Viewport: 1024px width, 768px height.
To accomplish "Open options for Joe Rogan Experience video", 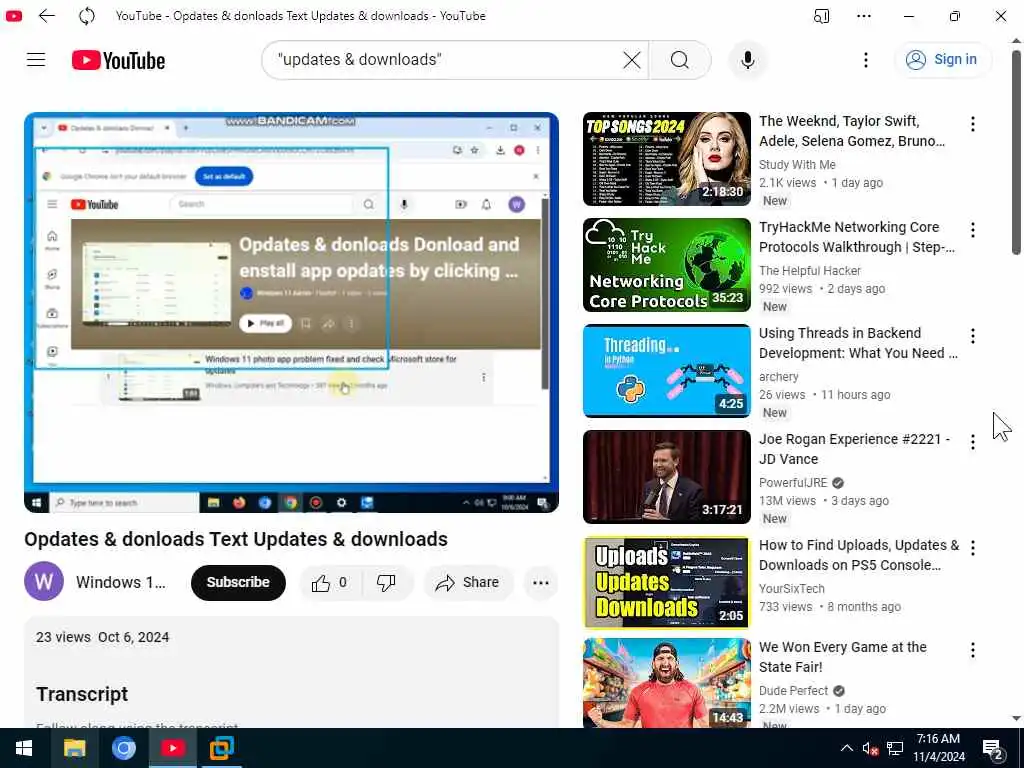I will point(972,442).
